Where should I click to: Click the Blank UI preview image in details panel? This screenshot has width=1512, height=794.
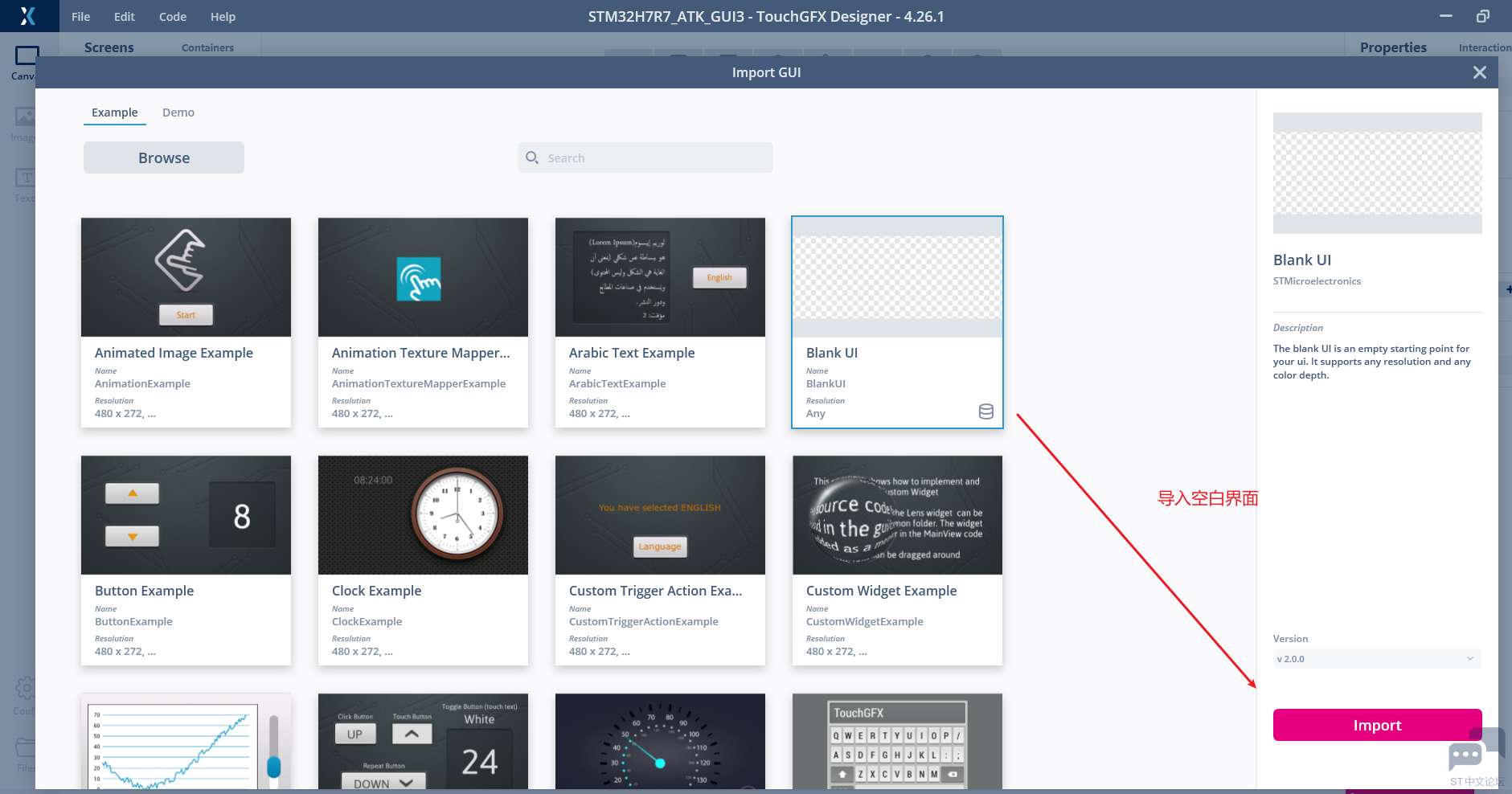1377,173
